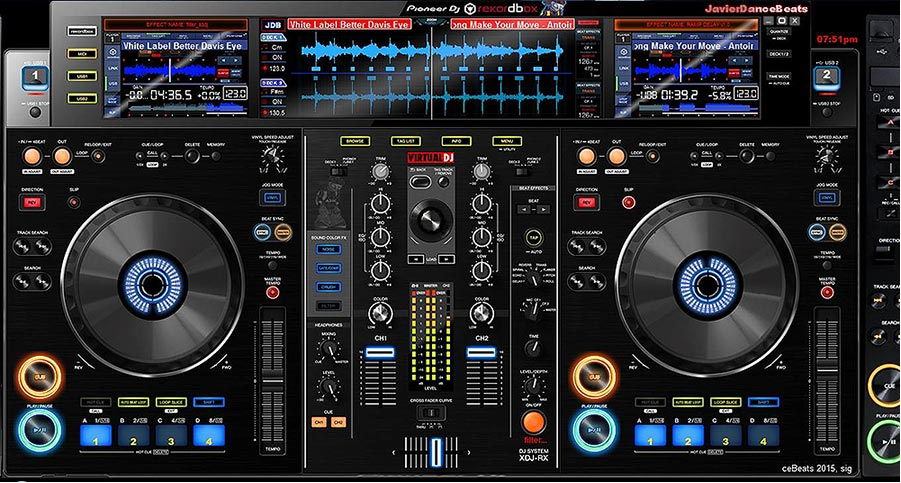901x483 pixels.
Task: Decrease beat effect beat value
Action: (523, 210)
